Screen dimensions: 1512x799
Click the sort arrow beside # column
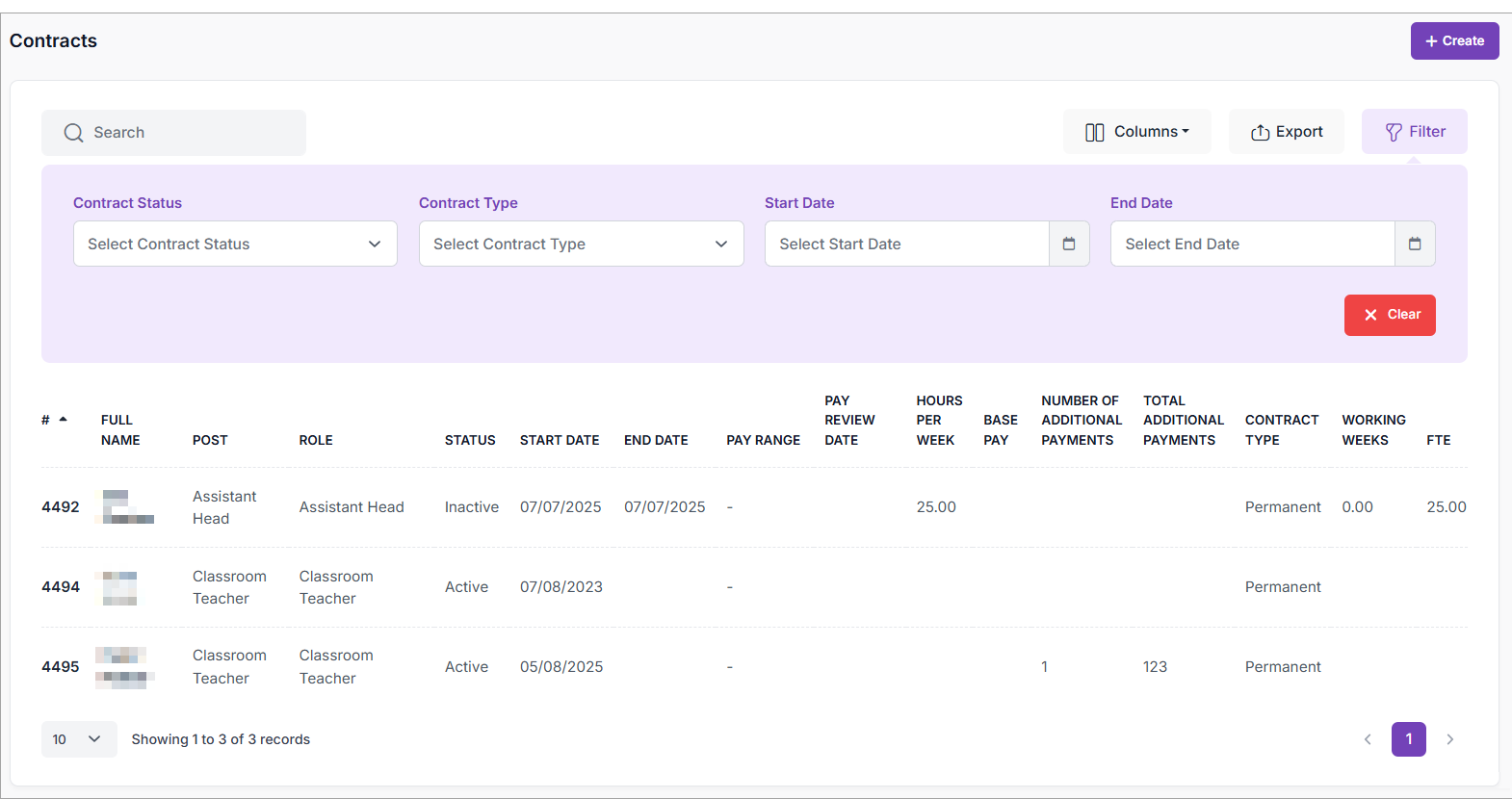(x=64, y=420)
